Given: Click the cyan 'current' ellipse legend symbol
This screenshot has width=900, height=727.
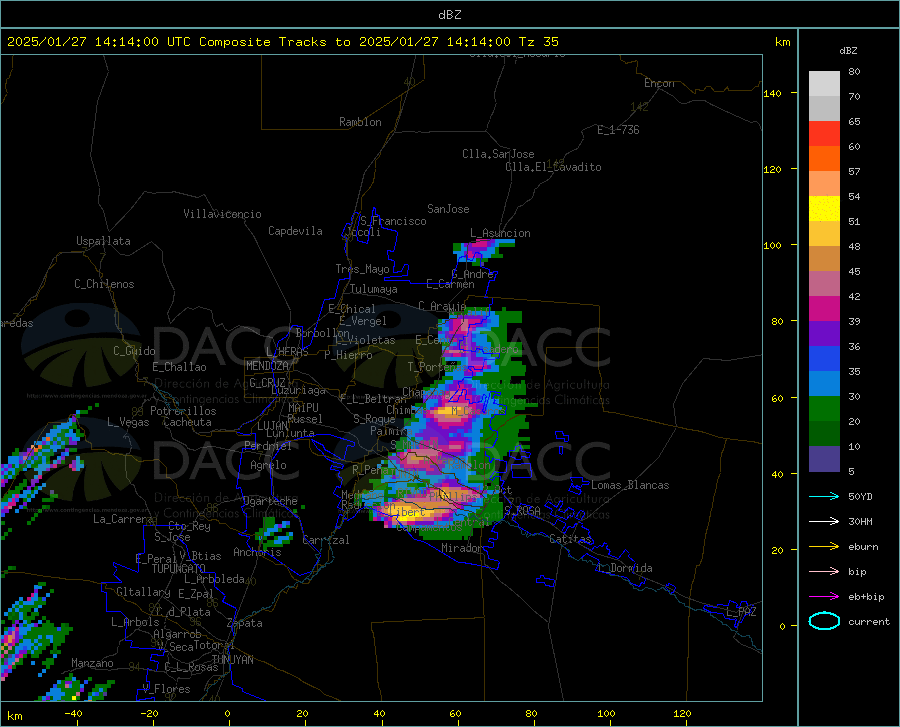Looking at the screenshot, I should 824,621.
